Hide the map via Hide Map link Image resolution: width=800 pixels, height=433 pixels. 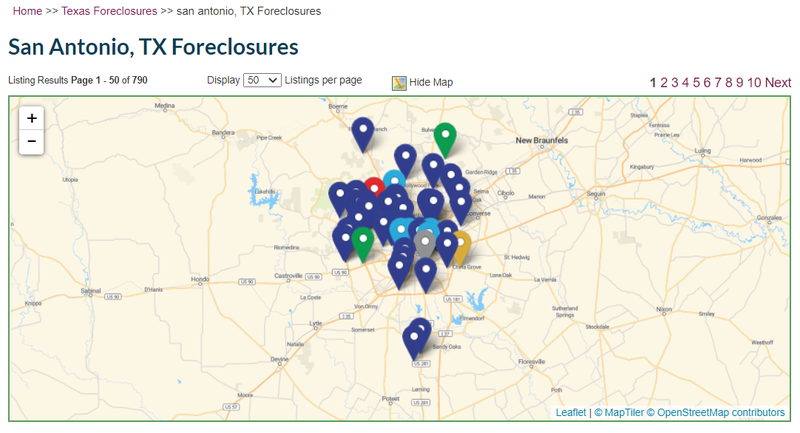pyautogui.click(x=431, y=83)
